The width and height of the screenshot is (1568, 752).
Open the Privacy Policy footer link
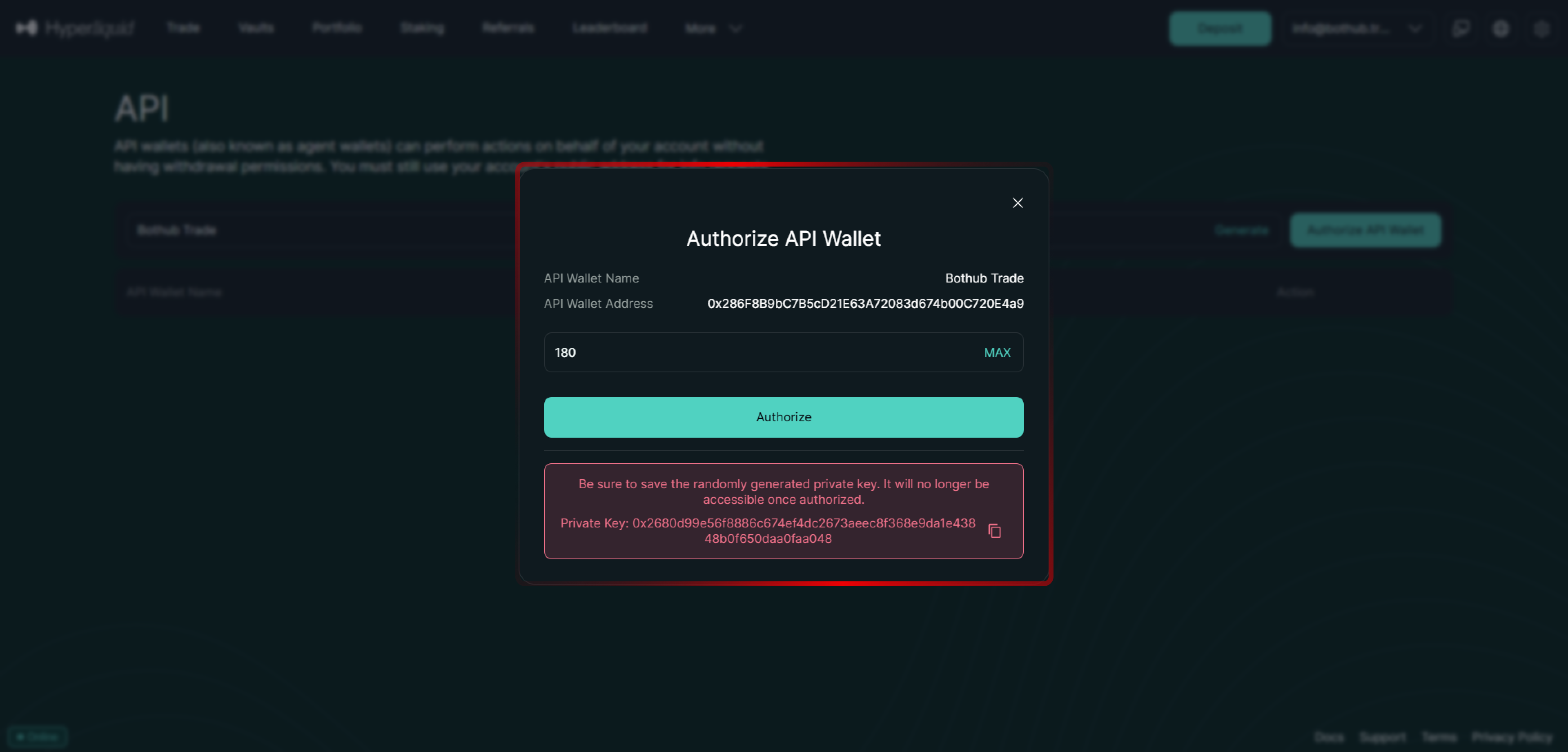(x=1511, y=737)
